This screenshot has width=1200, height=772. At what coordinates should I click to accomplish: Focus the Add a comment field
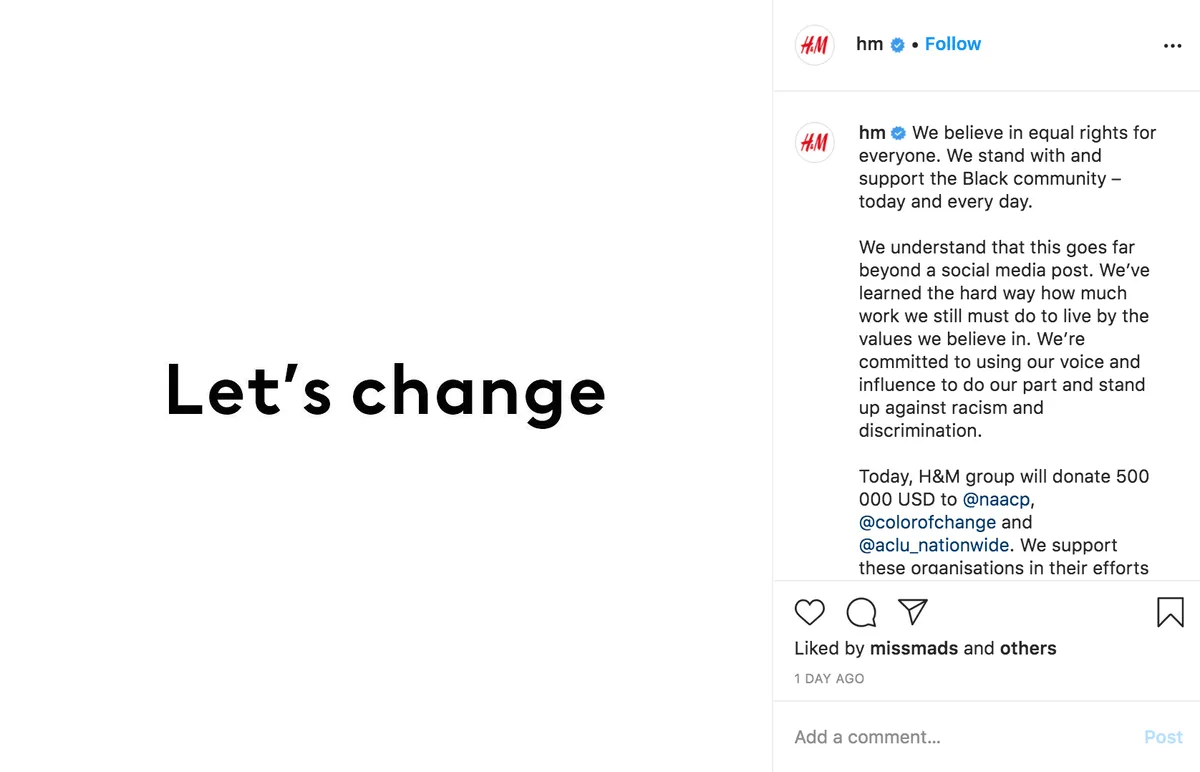tap(960, 737)
